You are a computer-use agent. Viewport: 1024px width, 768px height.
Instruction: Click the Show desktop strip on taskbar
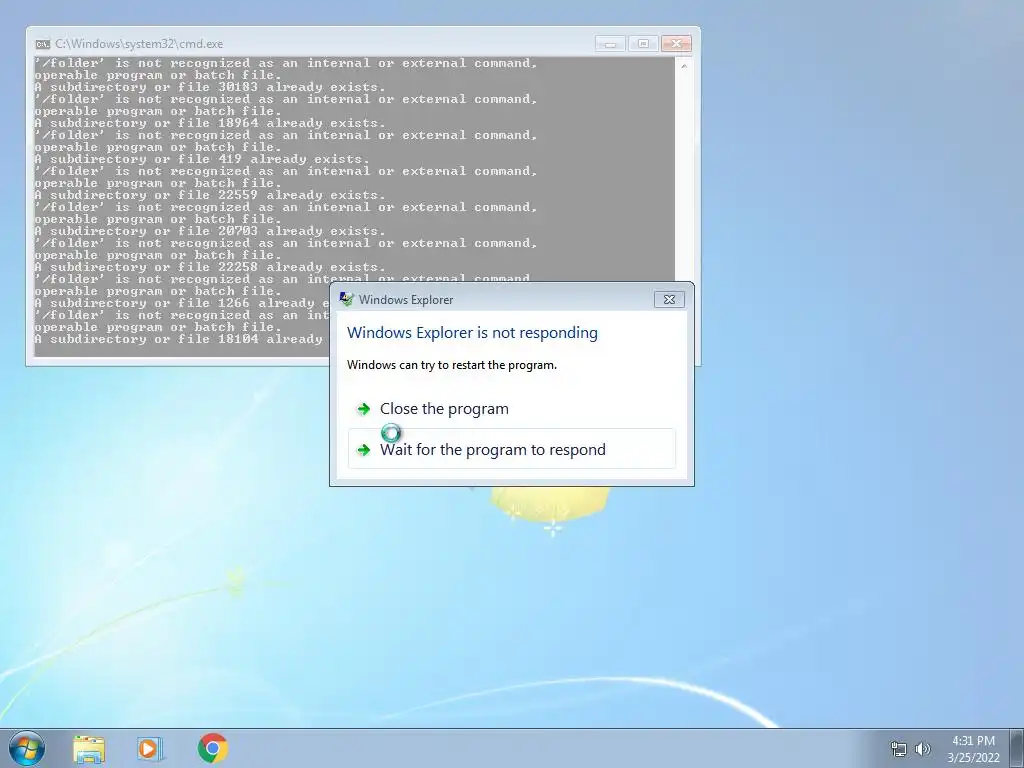click(x=1017, y=748)
